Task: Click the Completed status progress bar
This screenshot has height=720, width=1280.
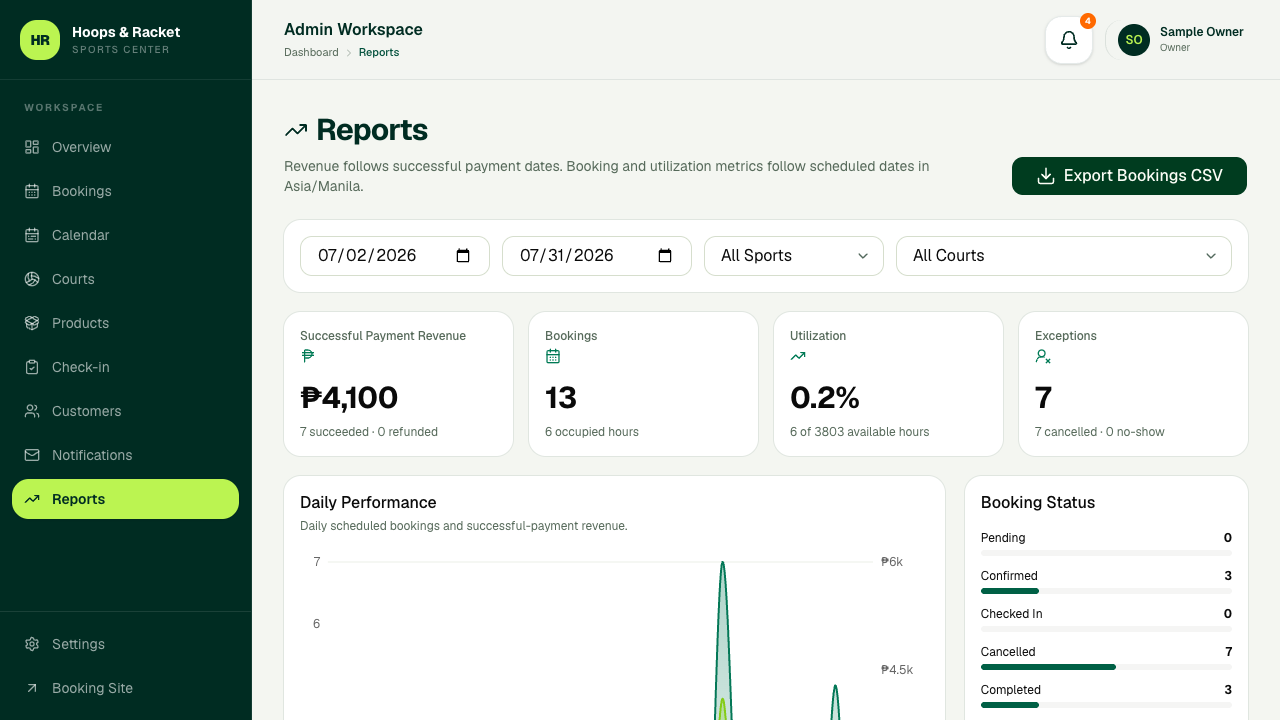Action: coord(1106,705)
